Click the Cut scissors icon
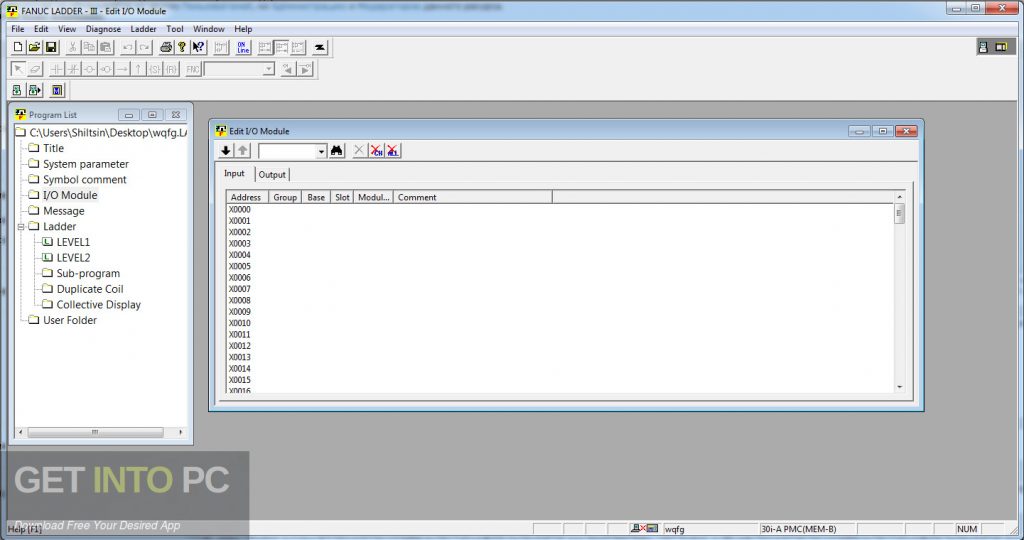This screenshot has width=1024, height=540. [72, 47]
